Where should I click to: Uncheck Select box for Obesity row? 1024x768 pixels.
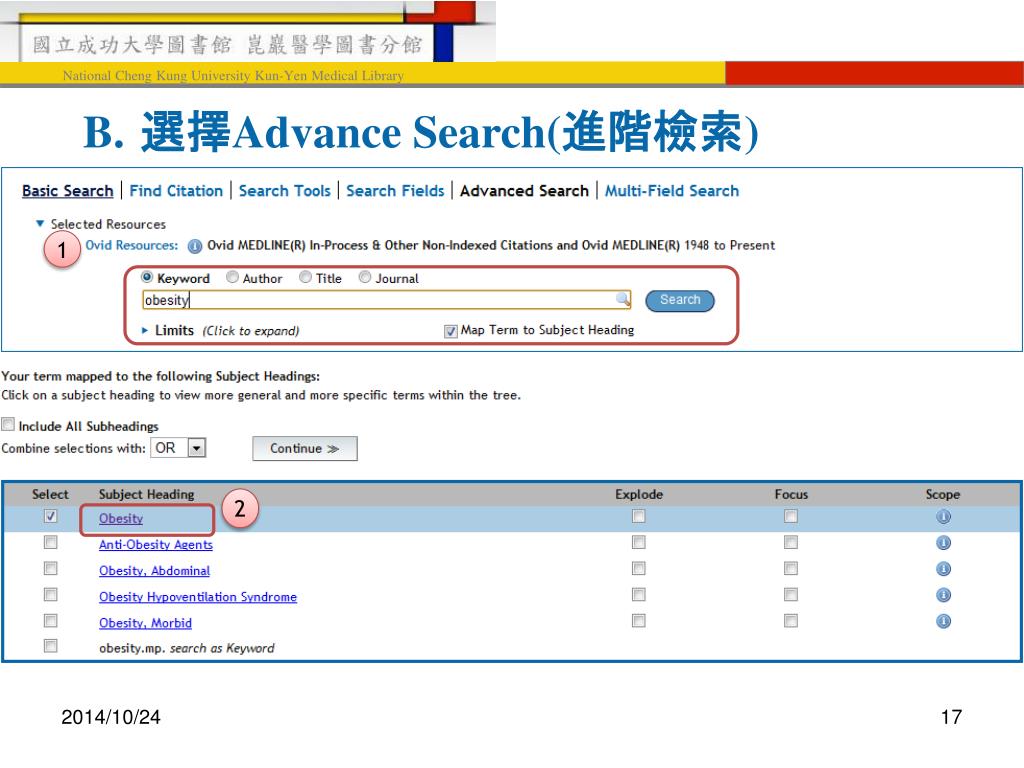(x=50, y=516)
